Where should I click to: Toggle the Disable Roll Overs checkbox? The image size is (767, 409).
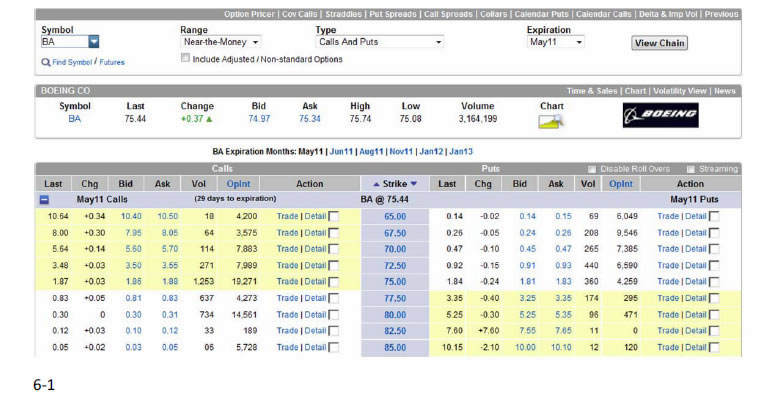[591, 169]
